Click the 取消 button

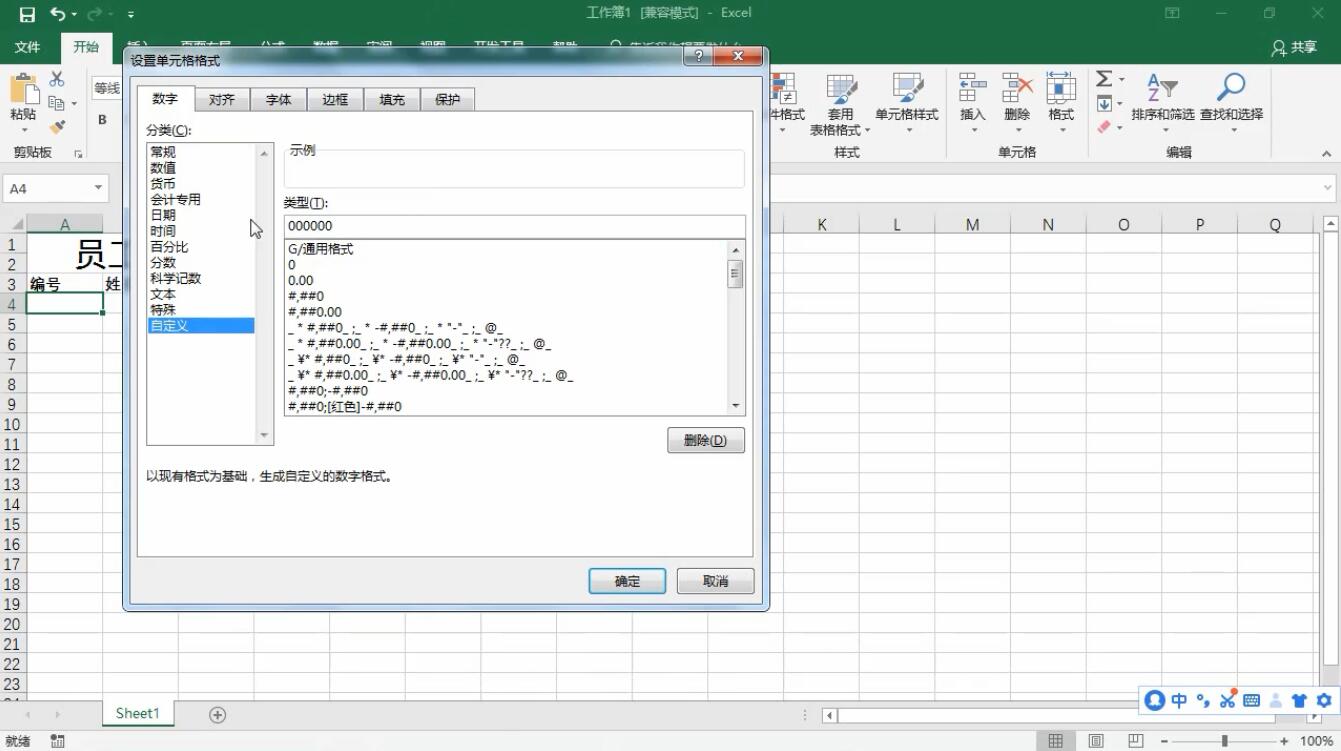[x=715, y=581]
